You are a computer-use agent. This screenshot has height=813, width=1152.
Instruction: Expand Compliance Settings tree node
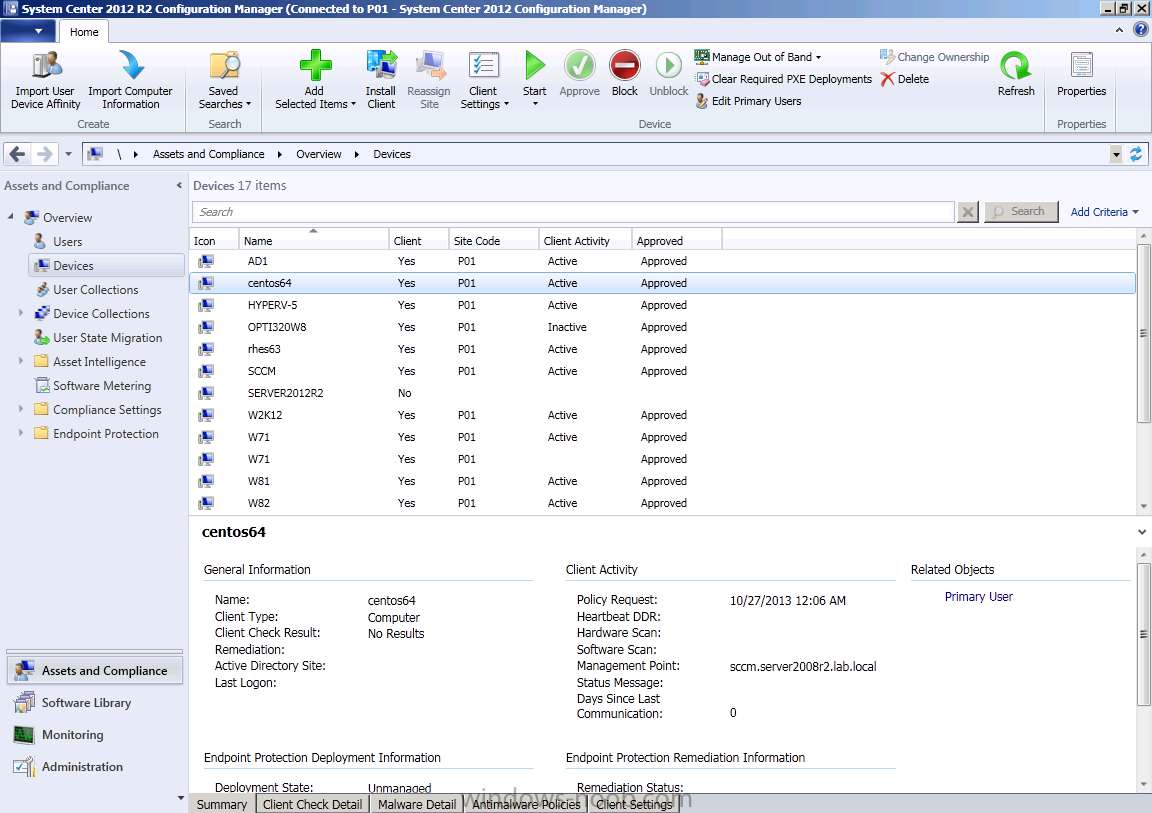(x=21, y=408)
